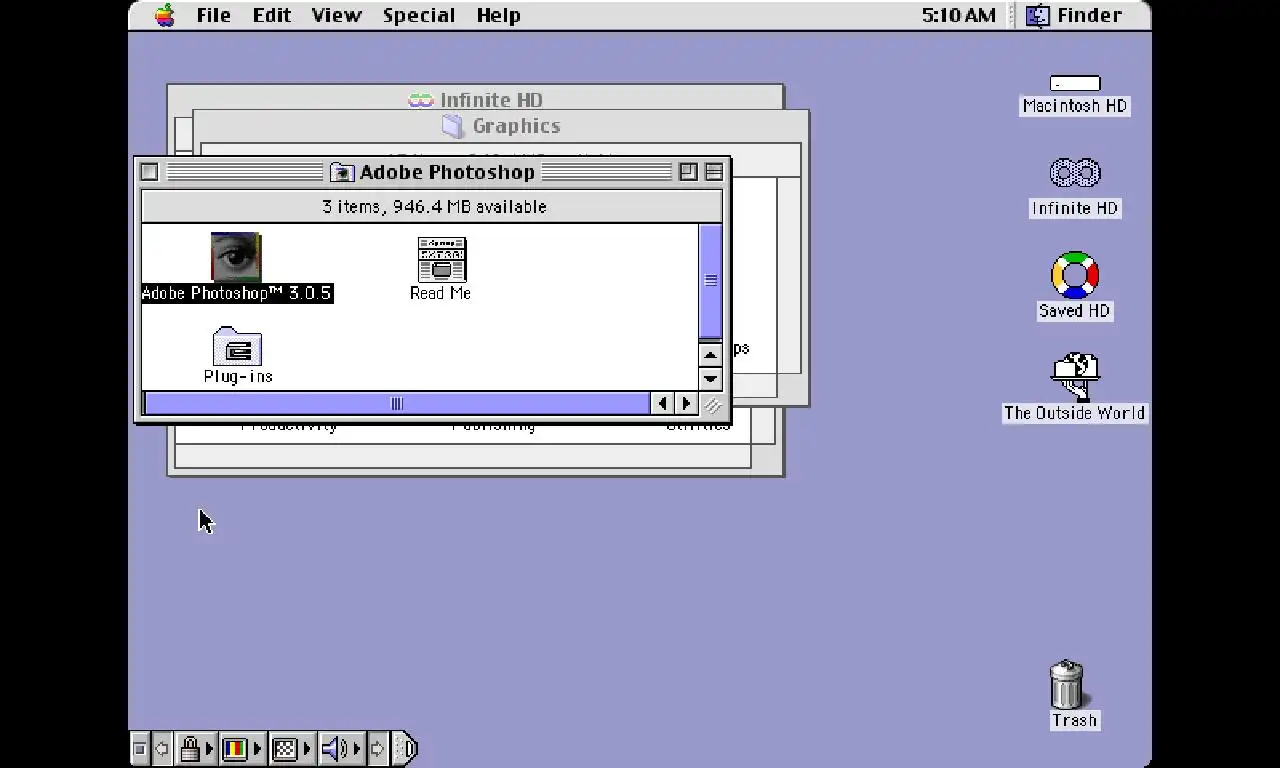Select the Saved HD lifesaver icon
1280x768 pixels.
click(1075, 275)
